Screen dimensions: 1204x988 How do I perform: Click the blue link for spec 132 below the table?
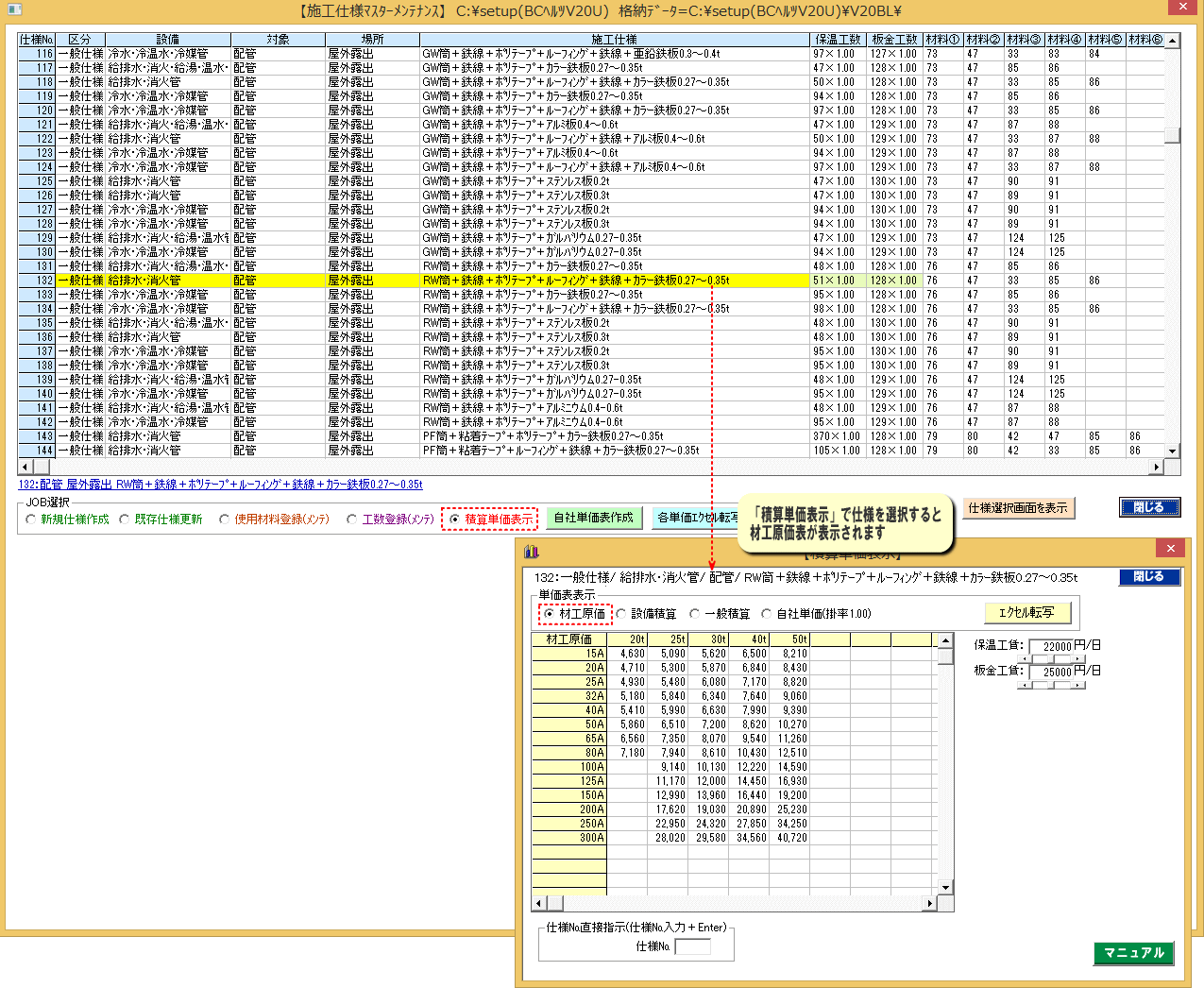[x=220, y=485]
